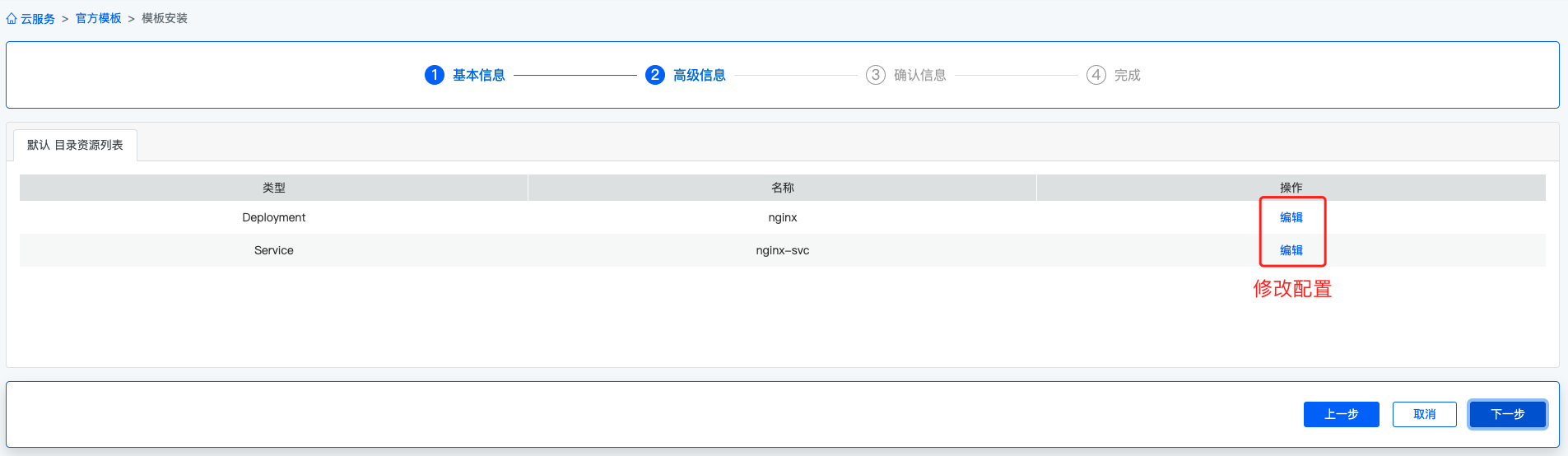Open 云服务 breadcrumb link
Viewport: 1568px width, 456px height.
38,18
